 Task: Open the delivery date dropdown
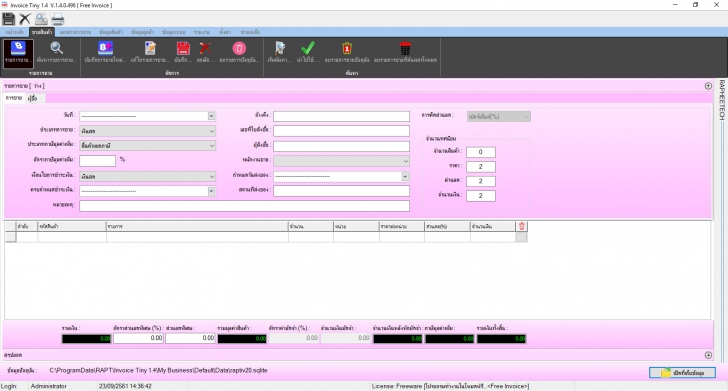(x=405, y=176)
